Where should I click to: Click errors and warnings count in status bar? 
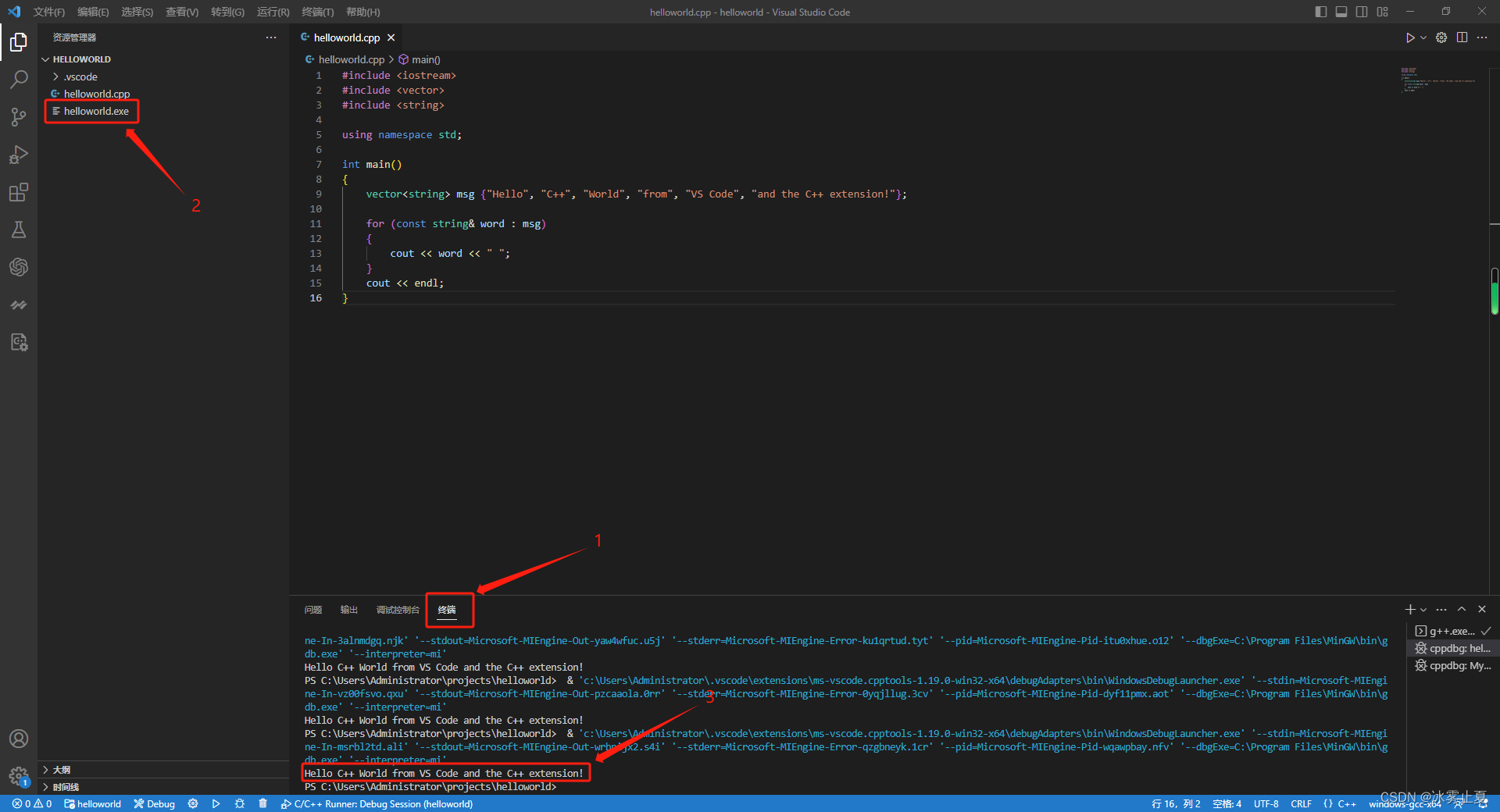tap(32, 803)
